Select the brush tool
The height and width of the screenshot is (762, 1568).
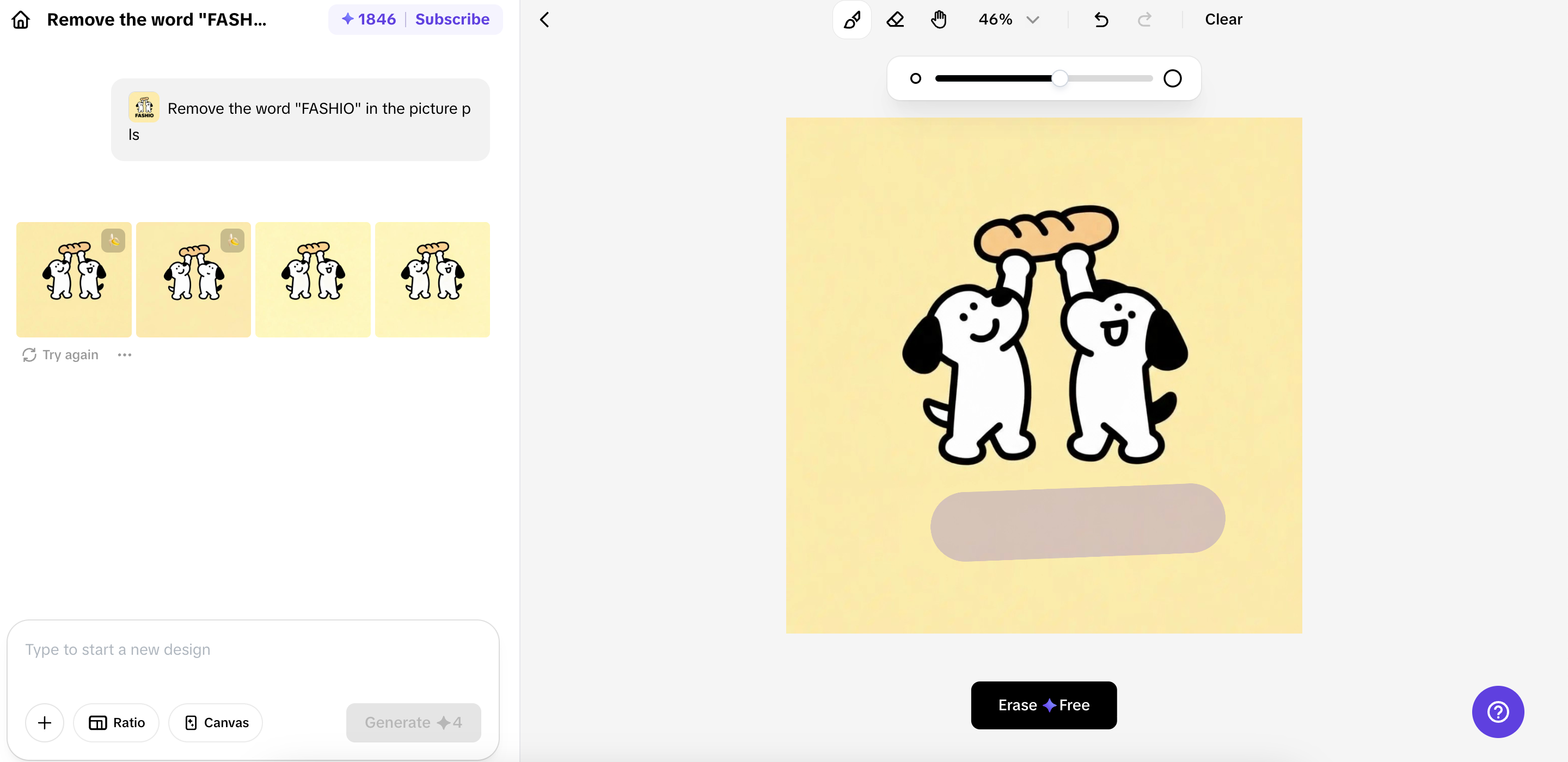(852, 20)
